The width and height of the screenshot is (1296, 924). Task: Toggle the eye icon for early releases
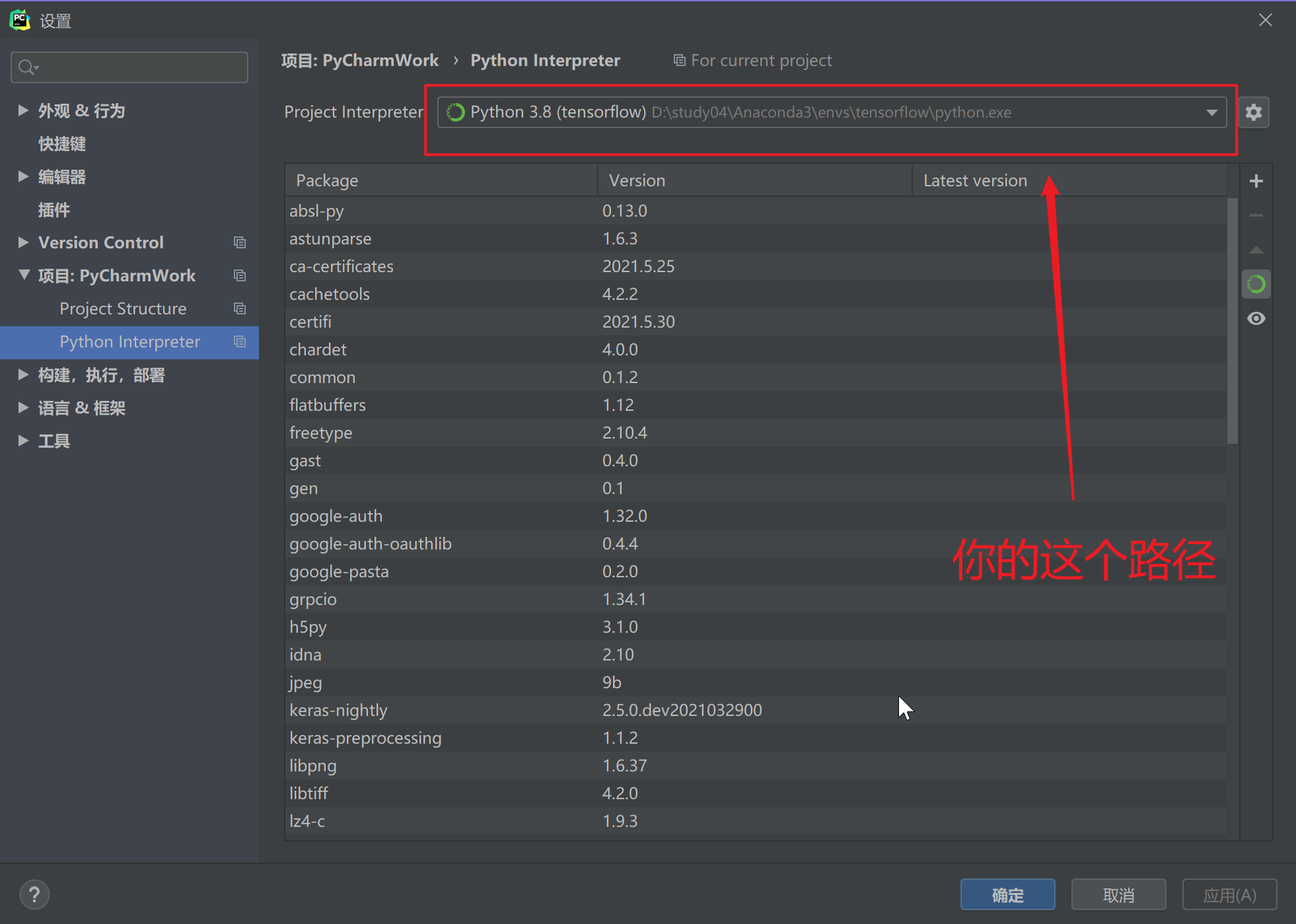pos(1256,319)
